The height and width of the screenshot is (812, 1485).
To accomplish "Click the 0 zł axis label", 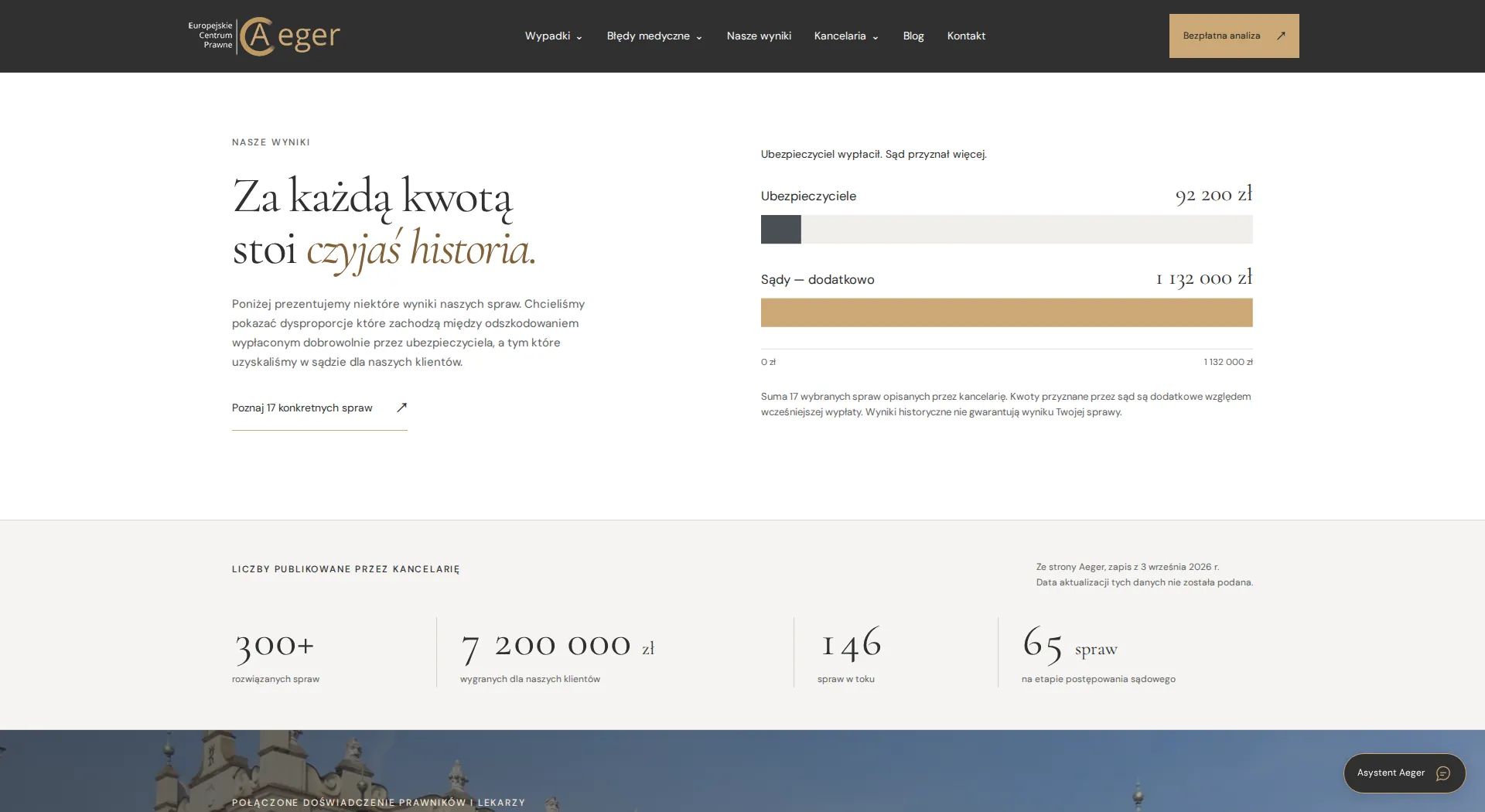I will coord(768,362).
